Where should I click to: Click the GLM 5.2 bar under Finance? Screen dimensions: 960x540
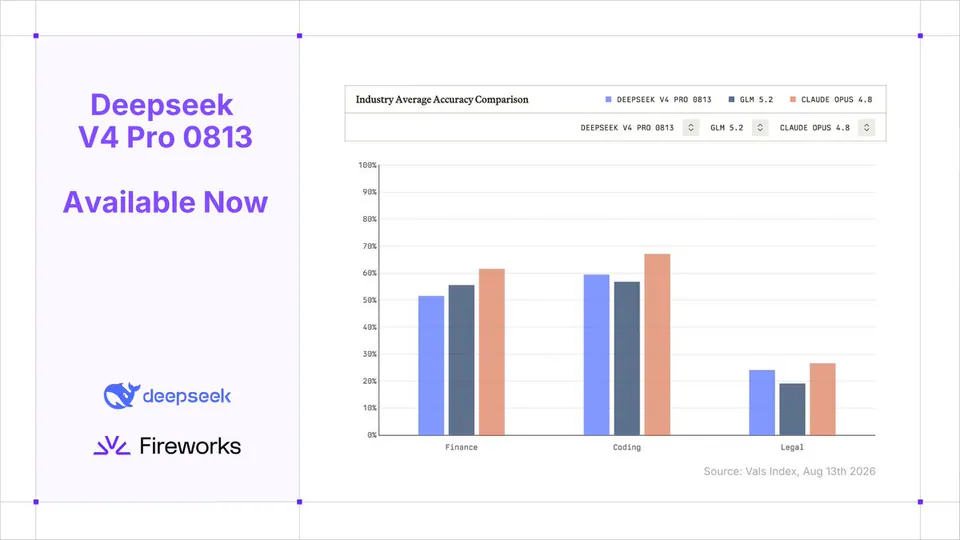pos(461,360)
